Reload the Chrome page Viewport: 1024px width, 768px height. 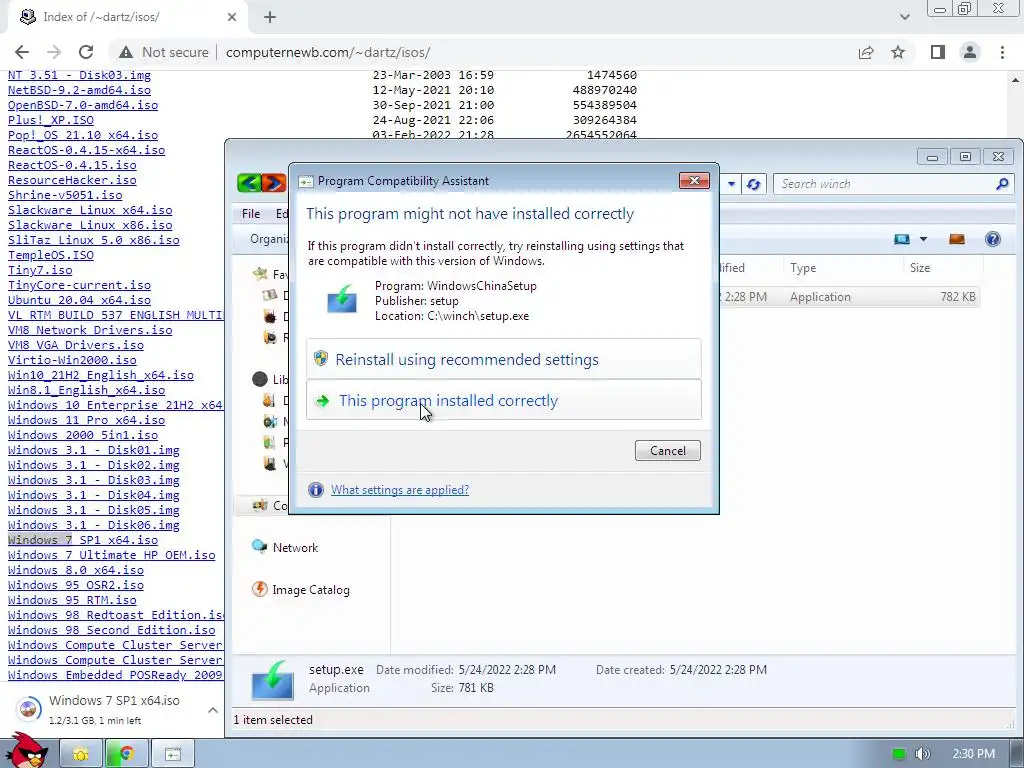(86, 52)
